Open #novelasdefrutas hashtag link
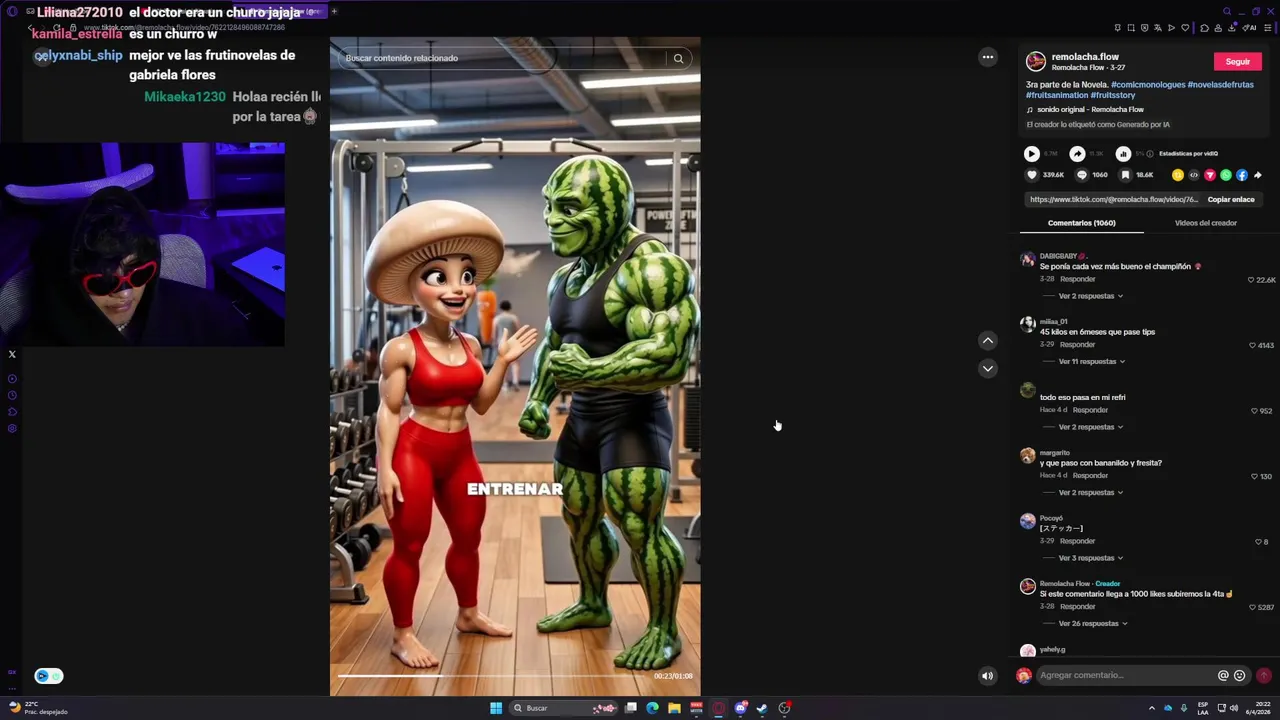The height and width of the screenshot is (720, 1280). coord(1220,85)
